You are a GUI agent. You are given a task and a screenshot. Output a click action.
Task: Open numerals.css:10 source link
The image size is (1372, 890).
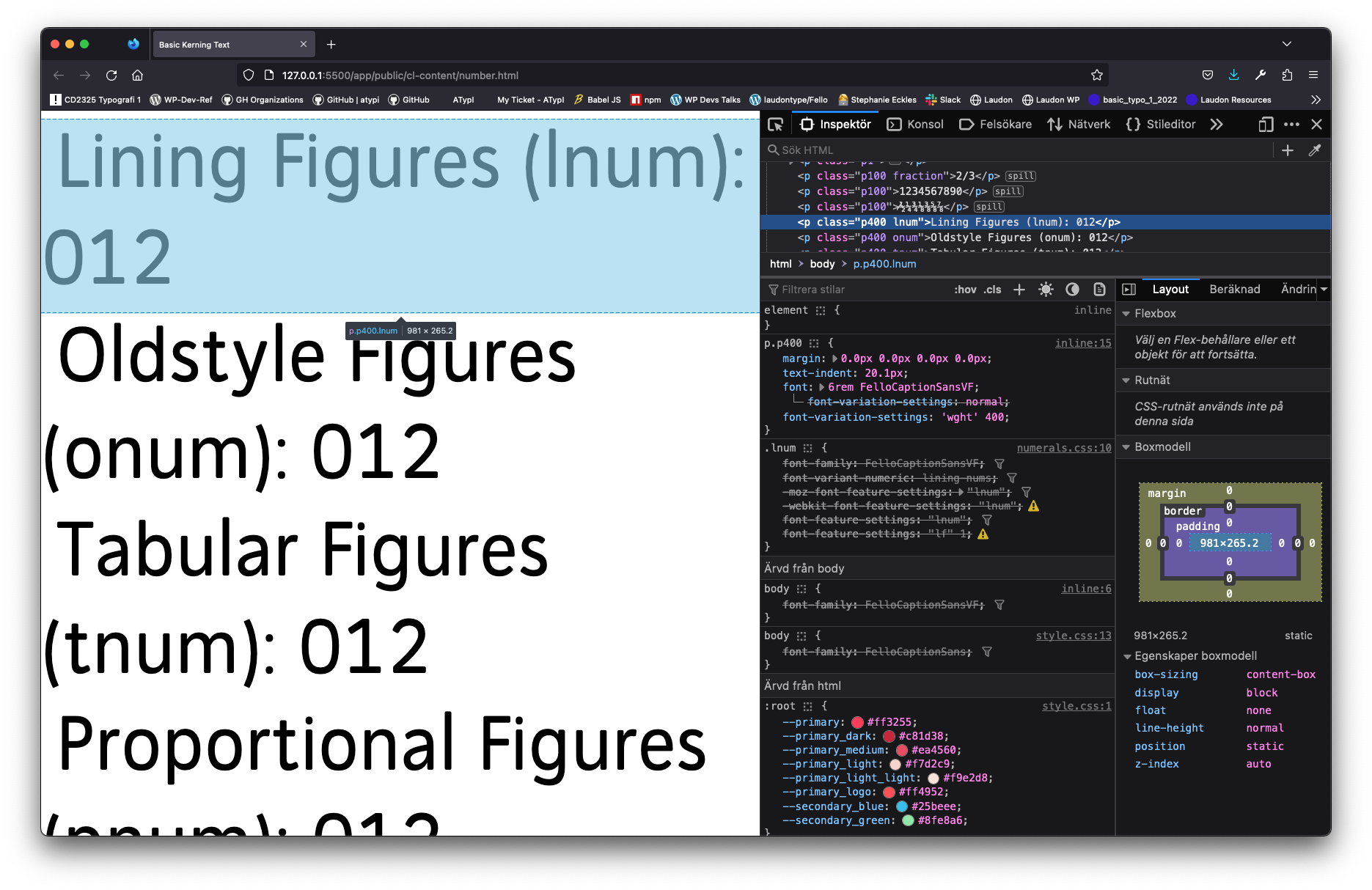(1063, 448)
